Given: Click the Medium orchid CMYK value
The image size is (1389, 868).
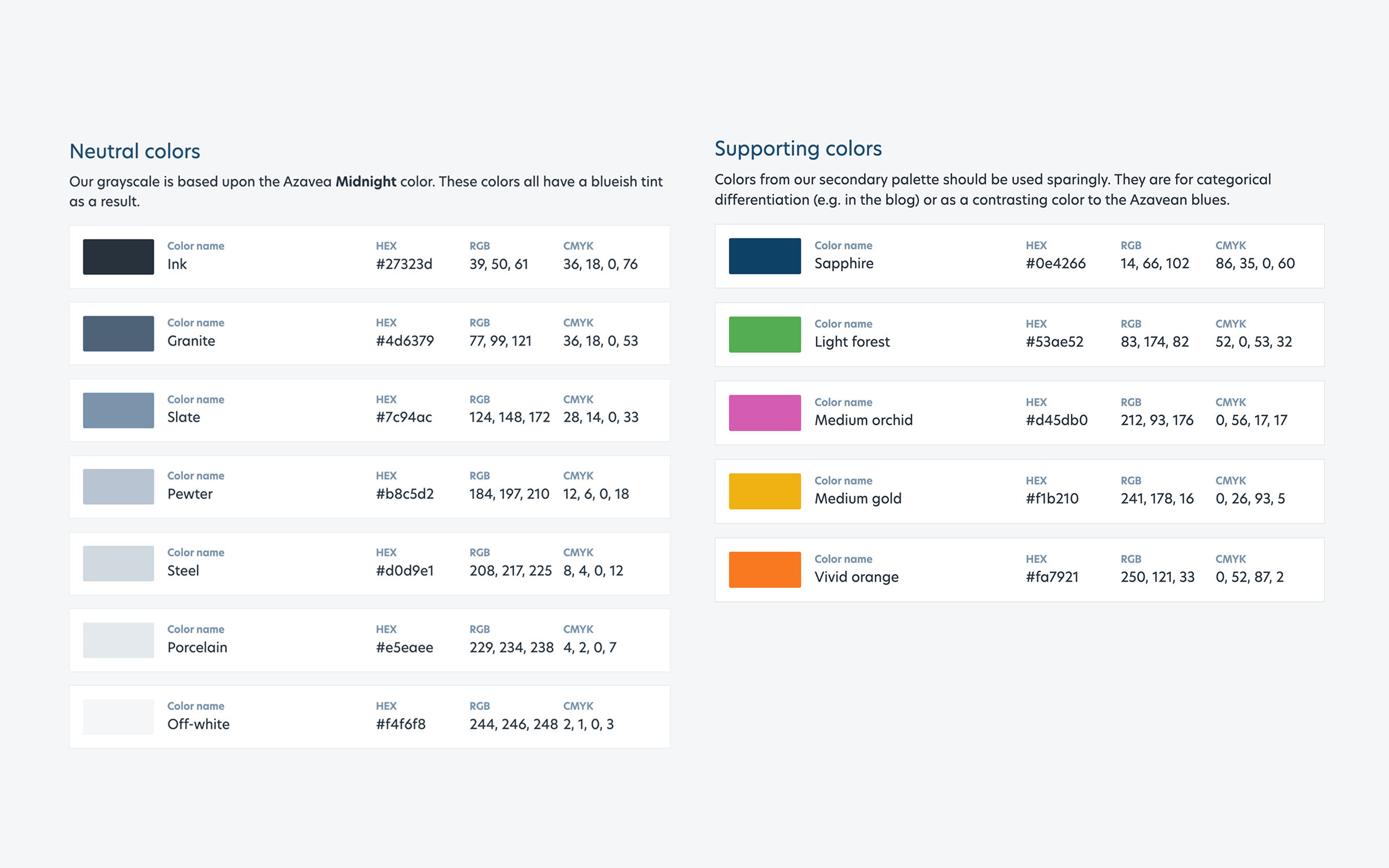Looking at the screenshot, I should [1251, 420].
